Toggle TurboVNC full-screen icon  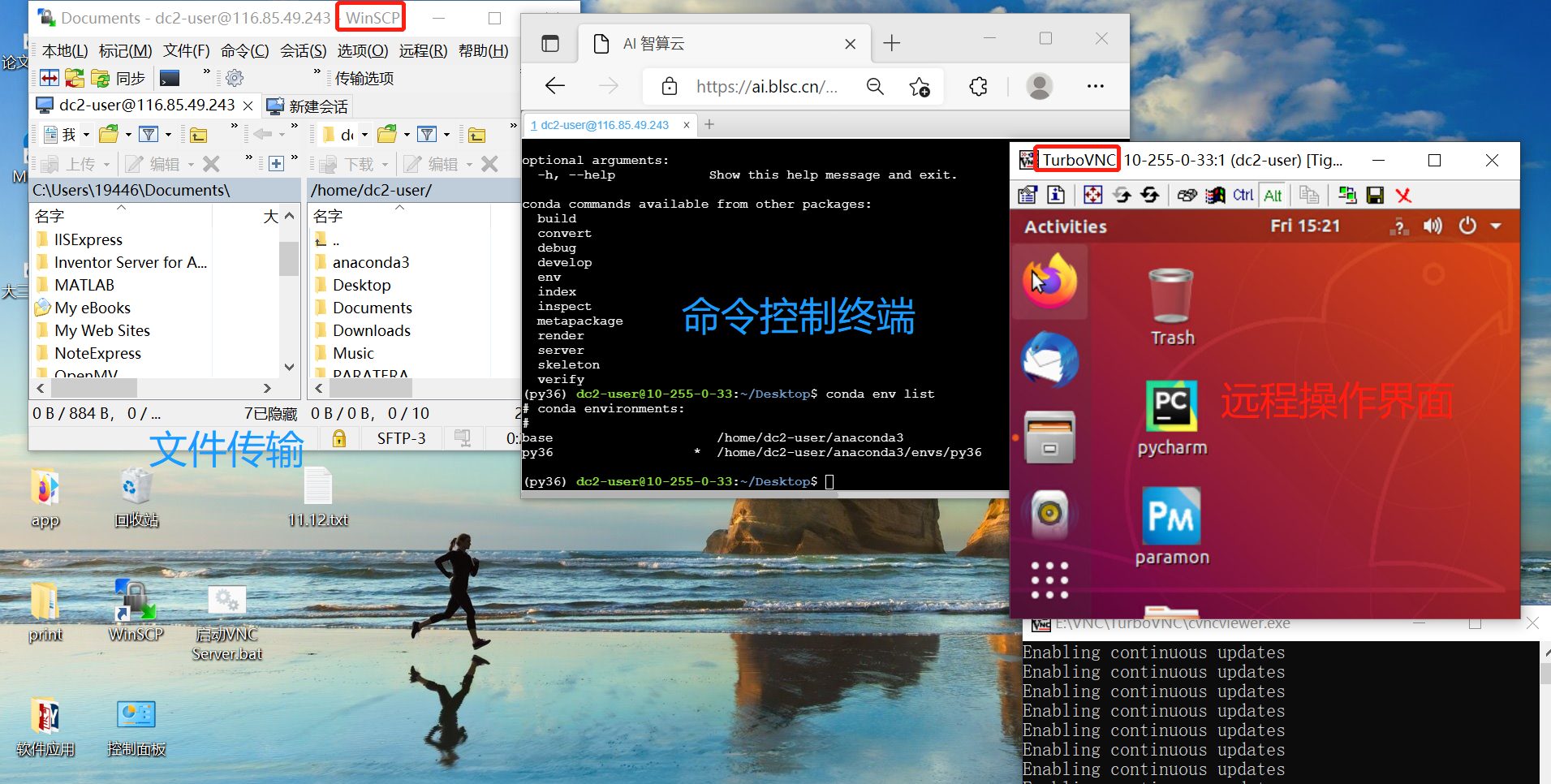pos(1093,195)
